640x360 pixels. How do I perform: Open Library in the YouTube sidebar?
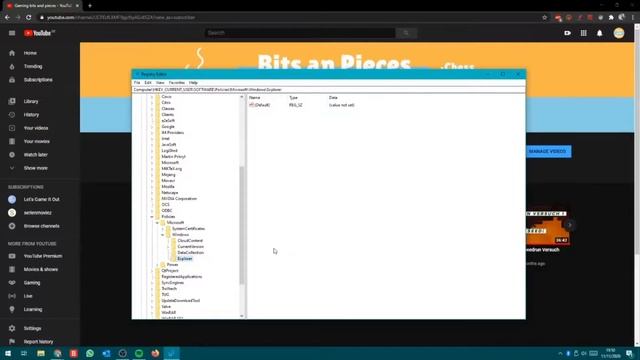point(31,101)
